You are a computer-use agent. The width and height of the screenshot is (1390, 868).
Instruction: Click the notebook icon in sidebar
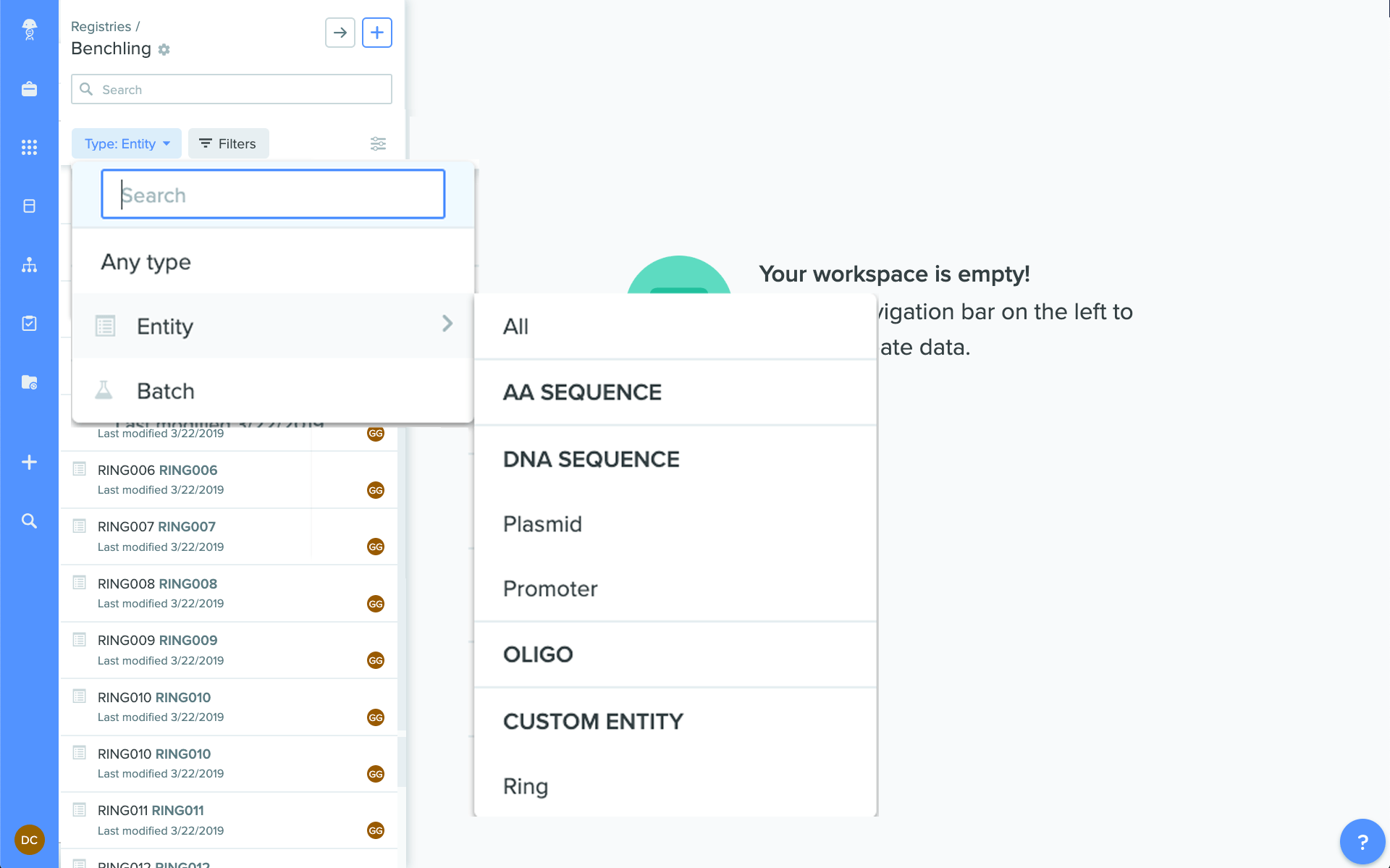pos(29,206)
